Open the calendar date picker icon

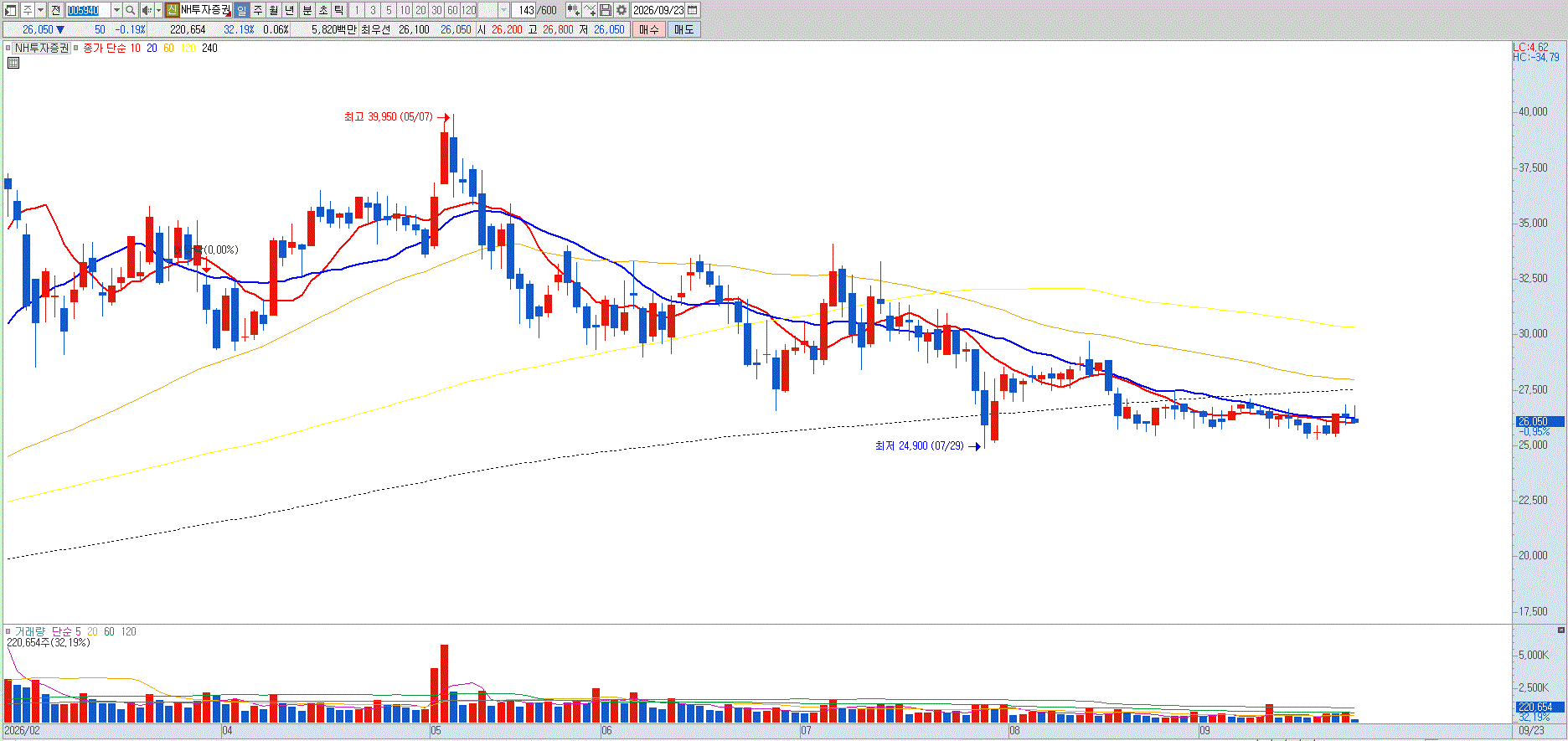pos(693,10)
